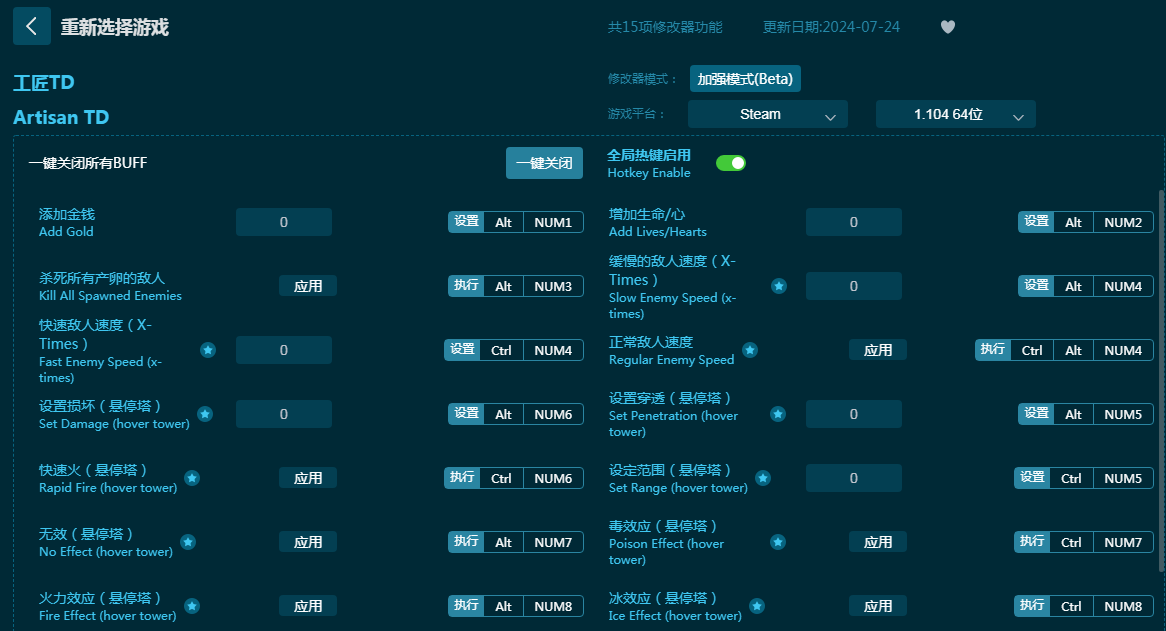Click the heart favorite icon

point(947,27)
